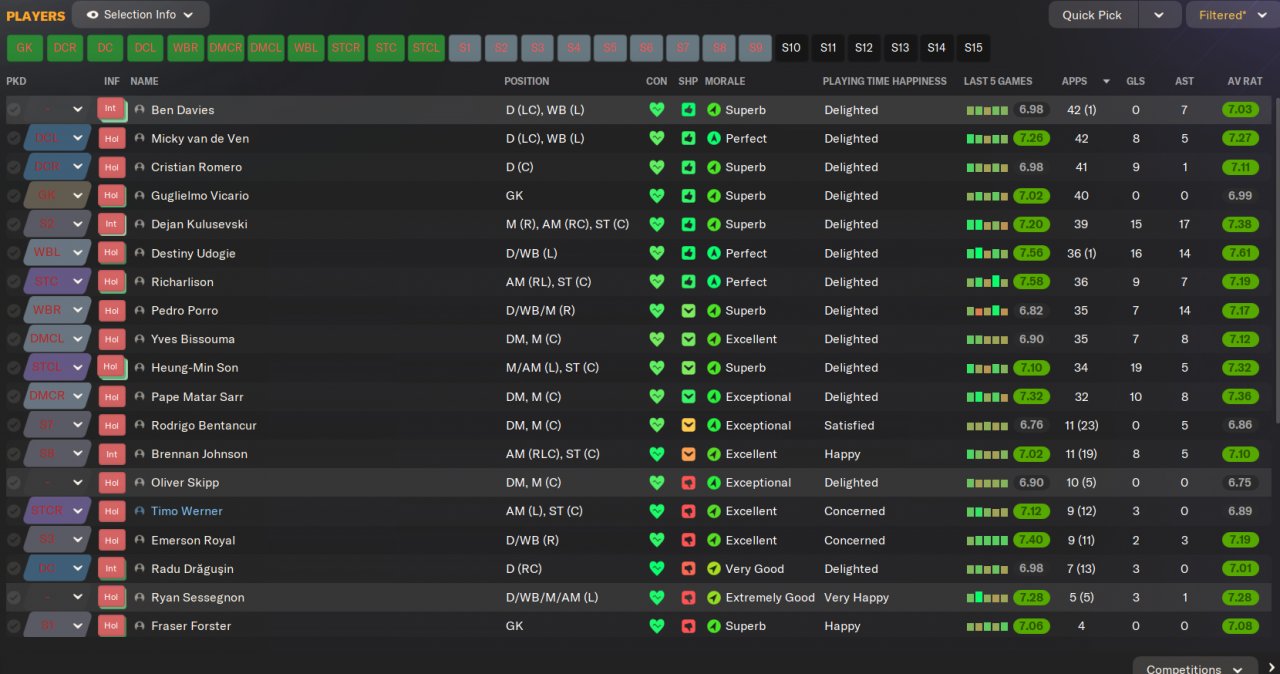This screenshot has width=1280, height=674.
Task: Click Oliver Skipp's red sharpness icon
Action: pos(688,482)
